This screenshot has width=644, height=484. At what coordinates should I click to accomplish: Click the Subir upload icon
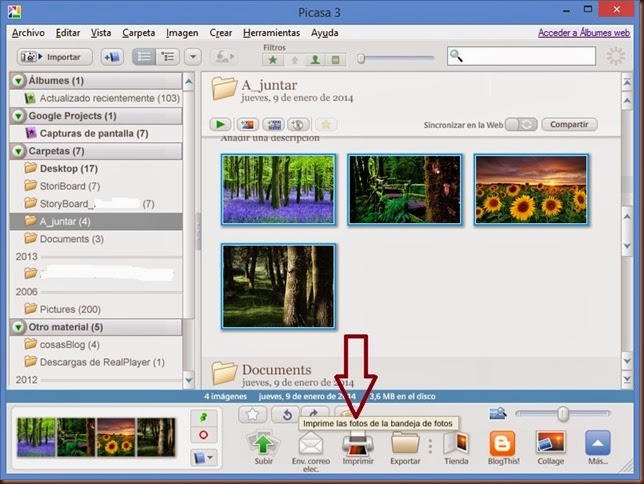coord(263,447)
